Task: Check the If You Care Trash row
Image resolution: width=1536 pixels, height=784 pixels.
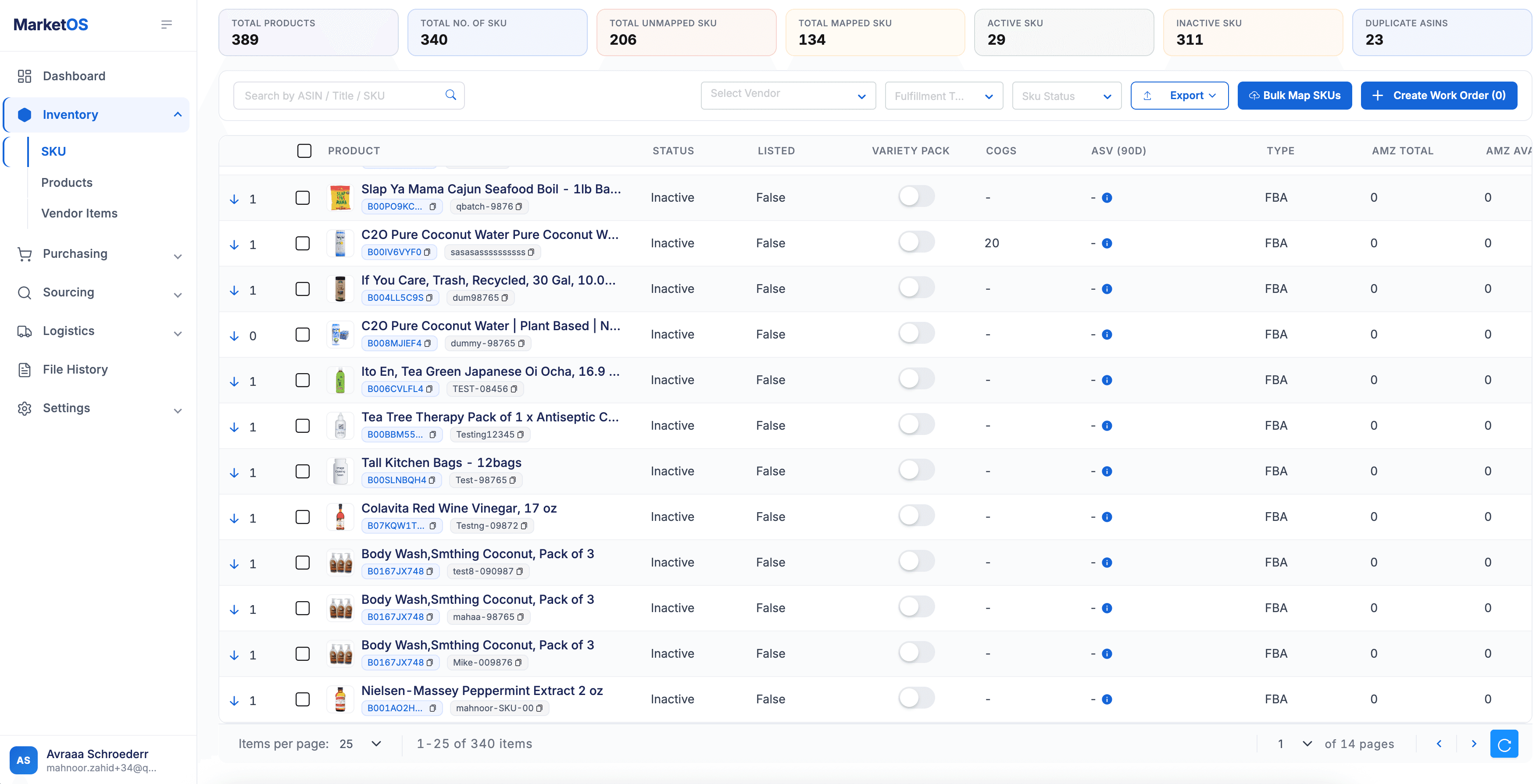Action: pyautogui.click(x=303, y=289)
